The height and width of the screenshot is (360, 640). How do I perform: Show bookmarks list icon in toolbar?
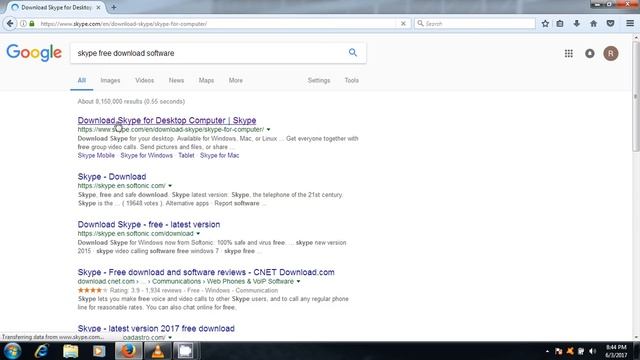[560, 24]
